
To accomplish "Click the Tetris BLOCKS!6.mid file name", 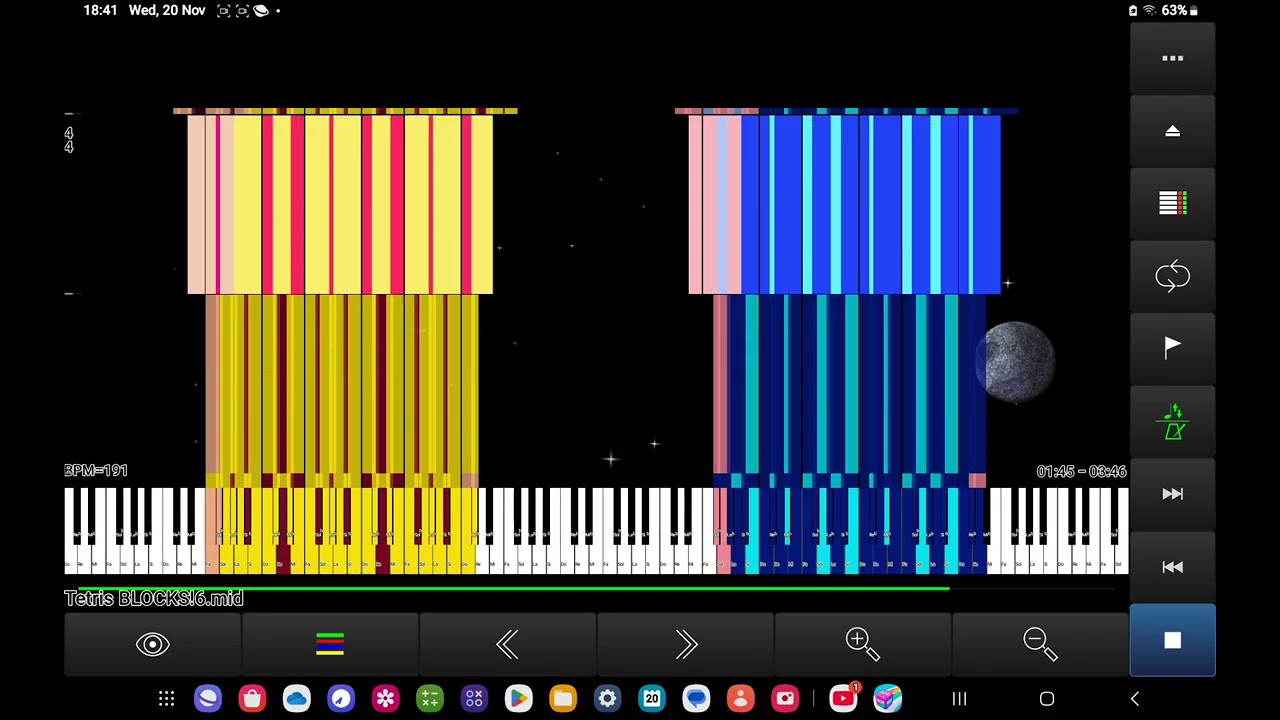I will (x=154, y=598).
